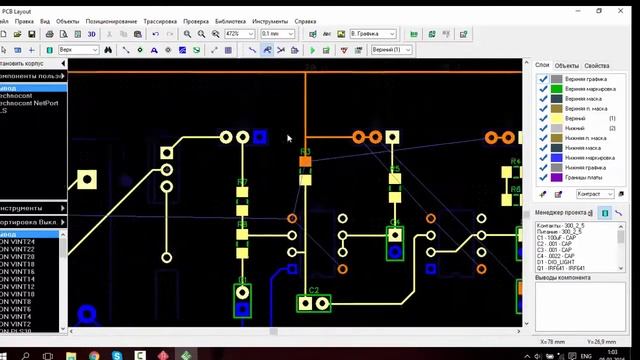
Task: Select the Copper Pour tool icon
Action: (182, 50)
